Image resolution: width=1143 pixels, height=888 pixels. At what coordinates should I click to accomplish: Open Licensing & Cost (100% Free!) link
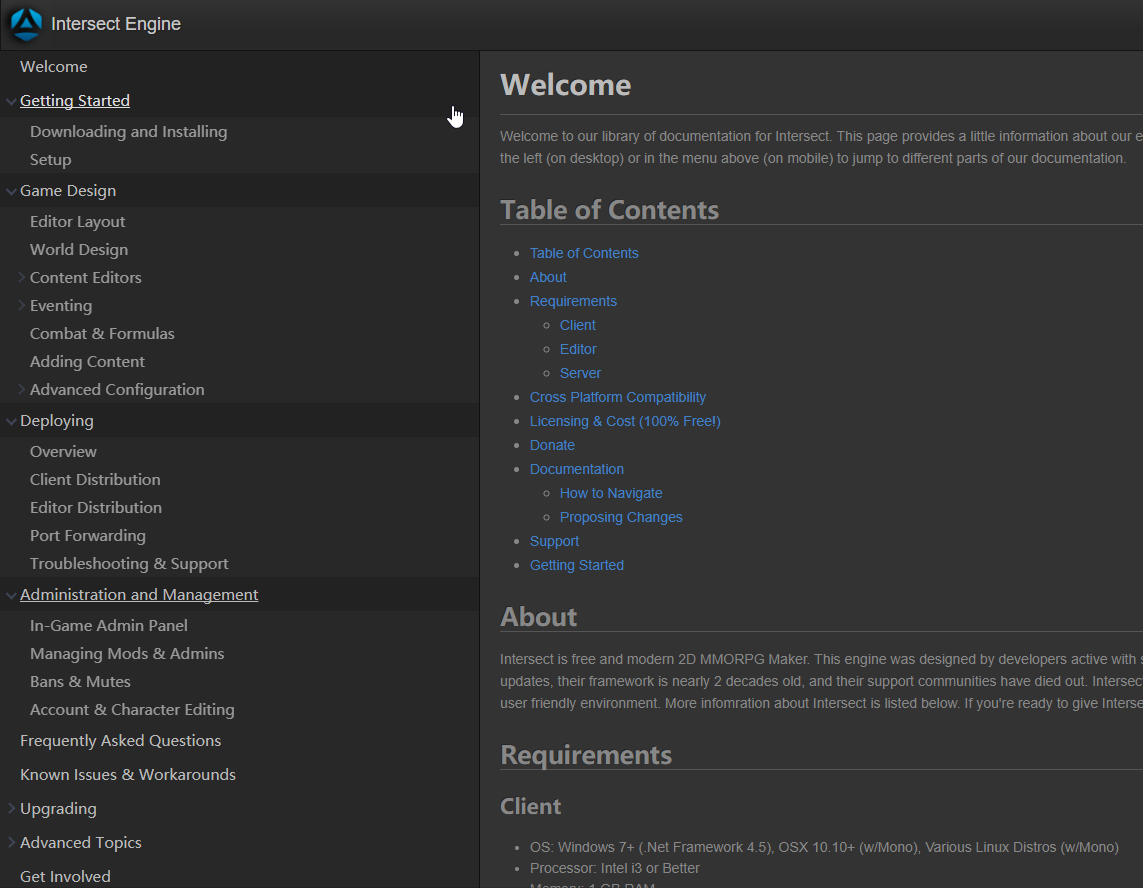click(x=625, y=421)
